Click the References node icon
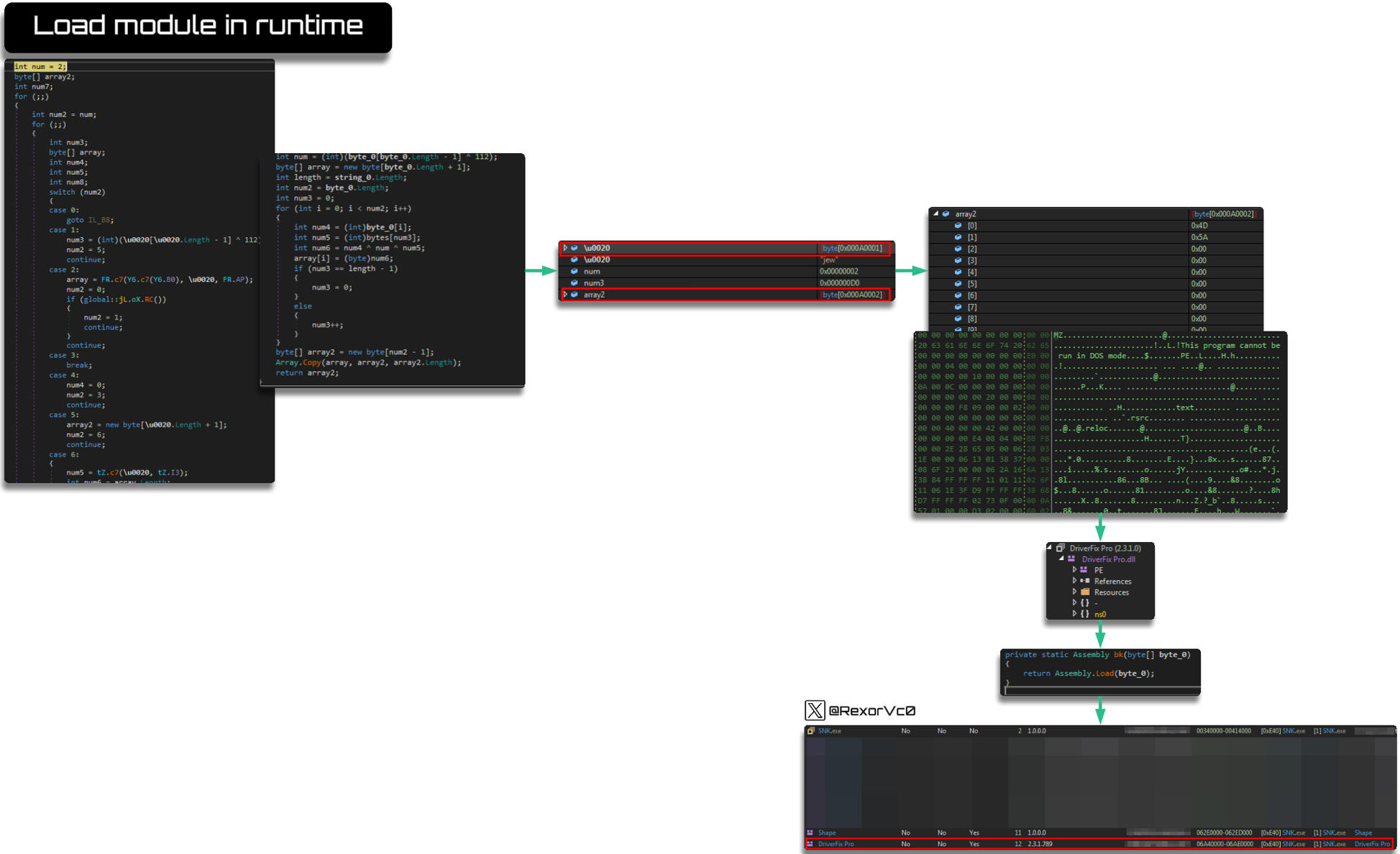The height and width of the screenshot is (854, 1400). coord(1085,581)
